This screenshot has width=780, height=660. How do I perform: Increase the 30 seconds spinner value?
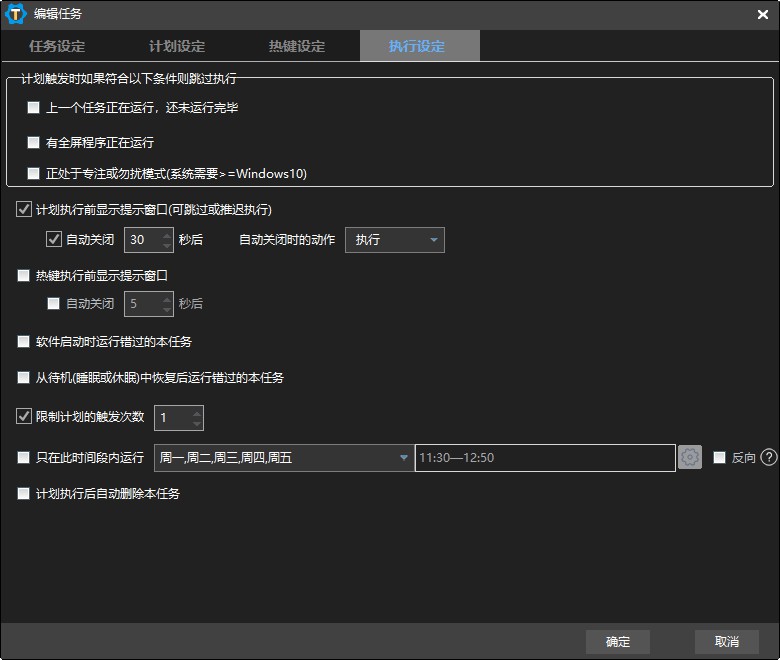167,234
